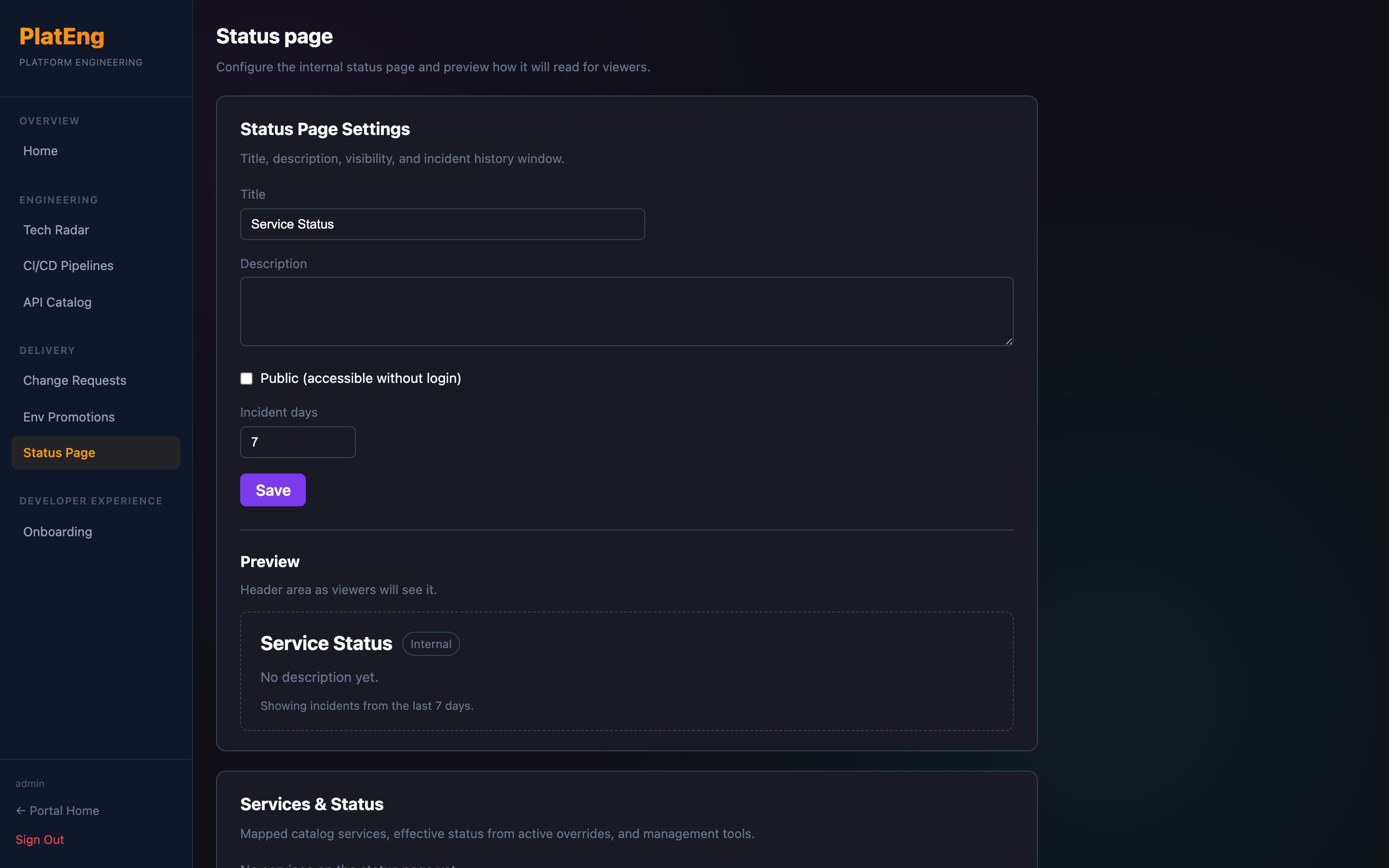1389x868 pixels.
Task: Click the Internal badge in the preview
Action: pos(431,644)
